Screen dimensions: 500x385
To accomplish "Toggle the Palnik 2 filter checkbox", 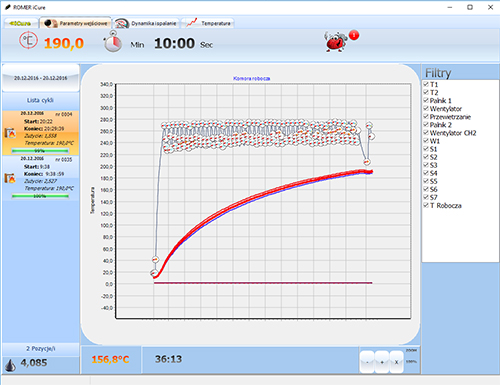I will click(x=426, y=124).
